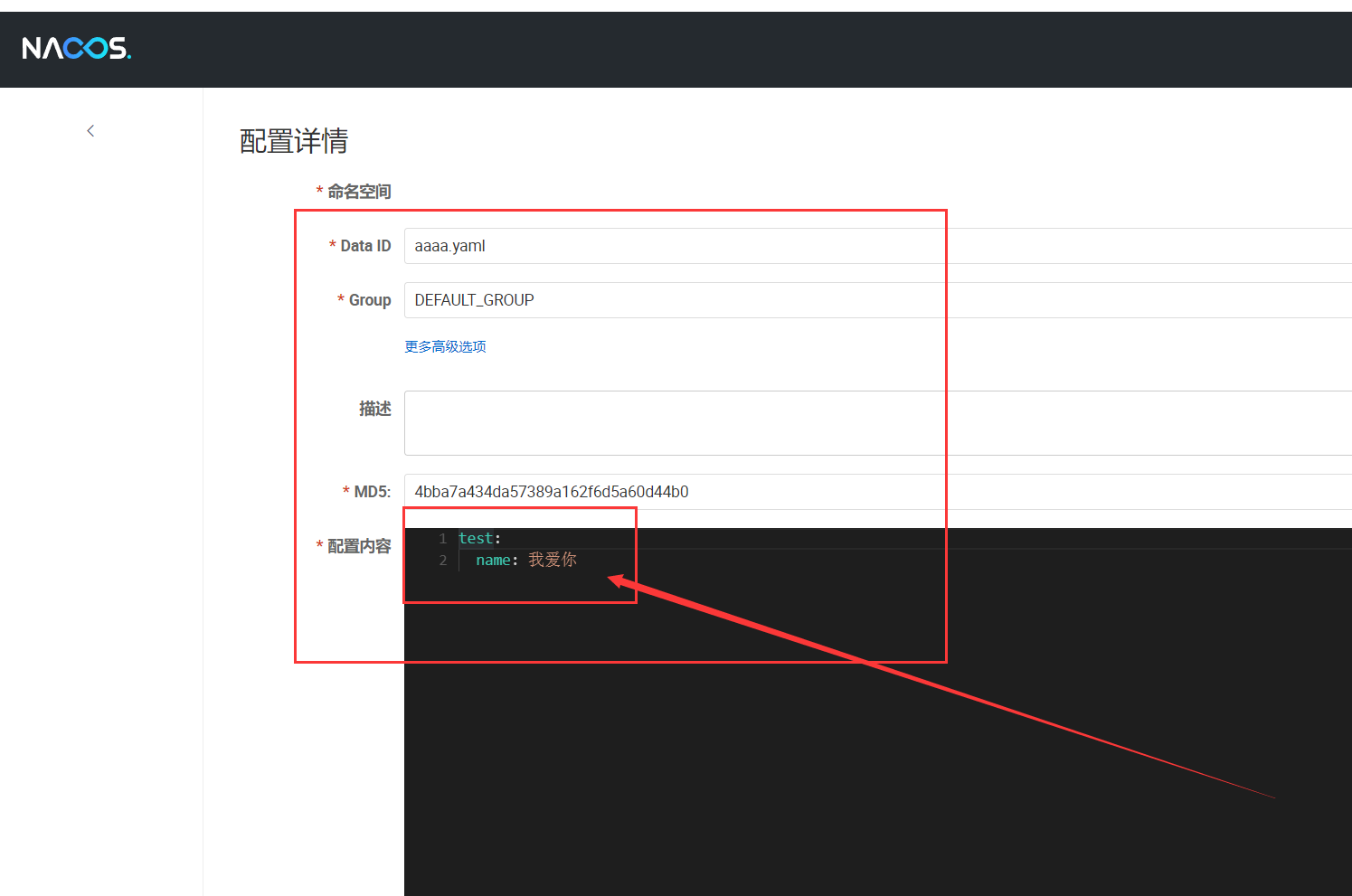Open the 更多高级选项 advanced options link
The width and height of the screenshot is (1352, 896).
pyautogui.click(x=445, y=346)
